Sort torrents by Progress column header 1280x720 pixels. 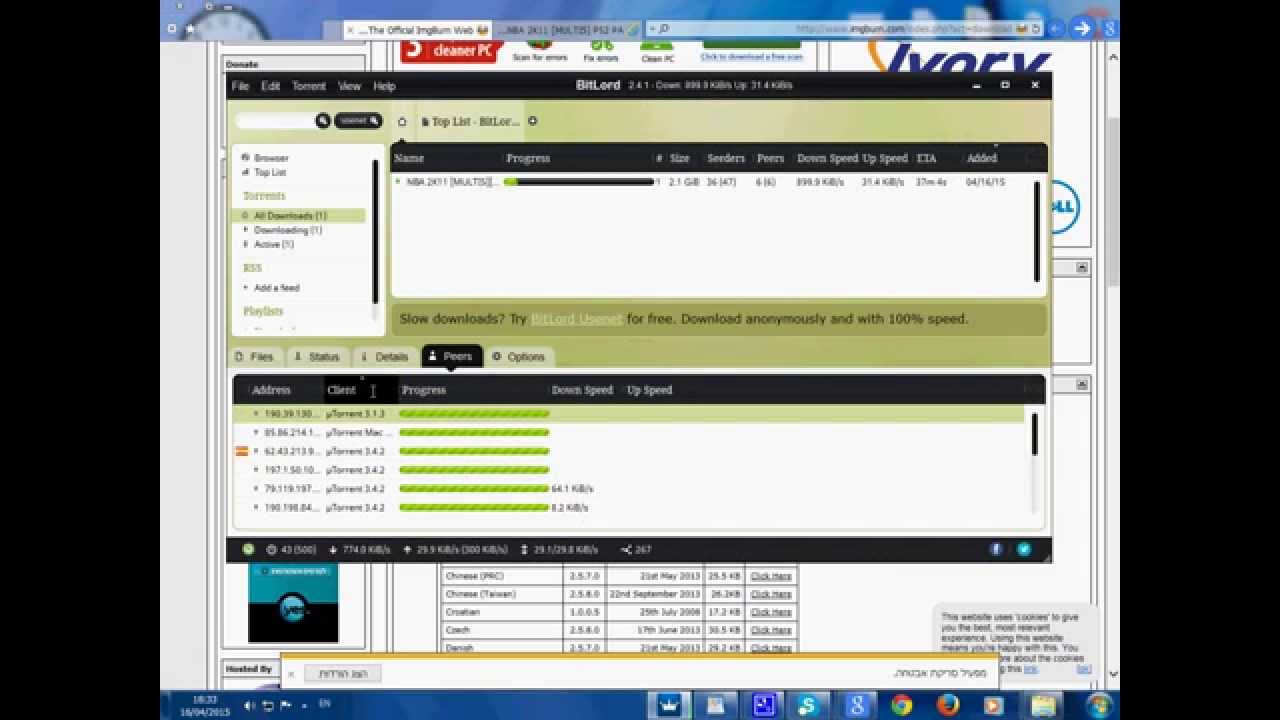point(528,158)
